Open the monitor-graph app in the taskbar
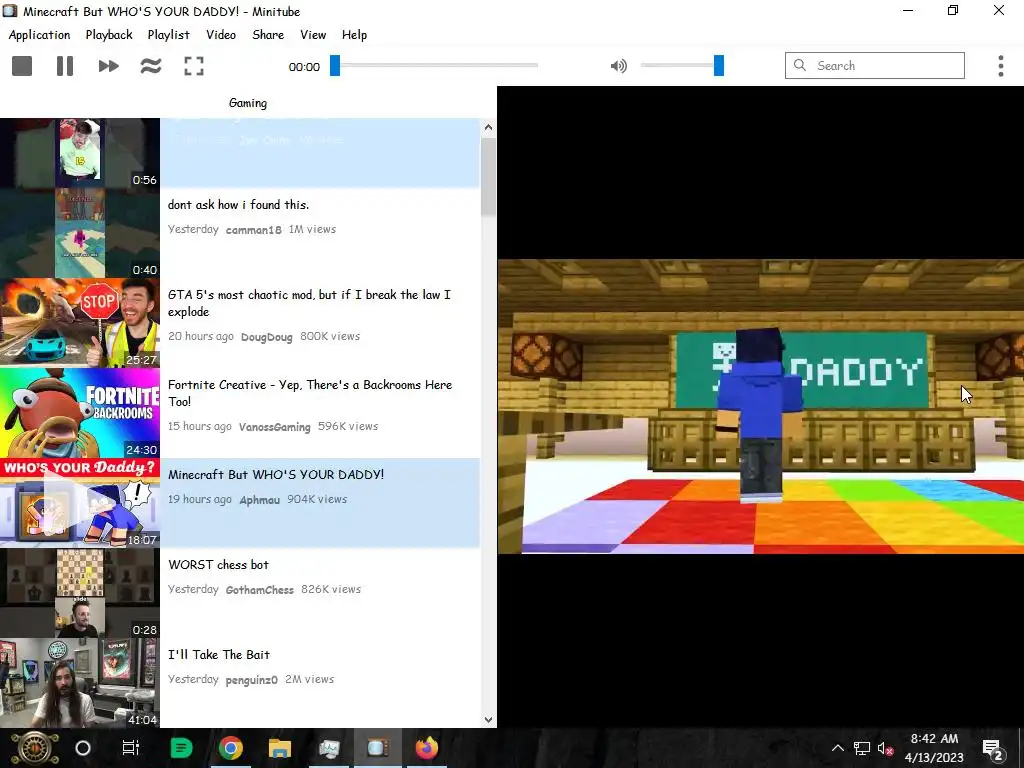The height and width of the screenshot is (768, 1024). (329, 748)
